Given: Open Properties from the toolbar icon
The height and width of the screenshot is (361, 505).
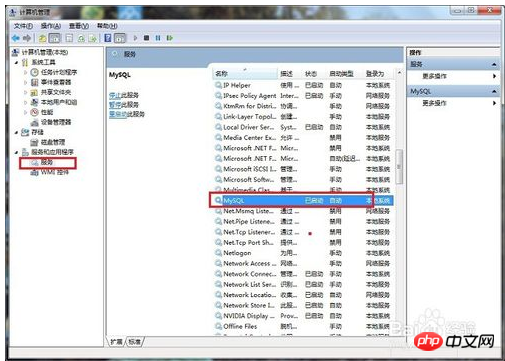Looking at the screenshot, I should [x=69, y=38].
